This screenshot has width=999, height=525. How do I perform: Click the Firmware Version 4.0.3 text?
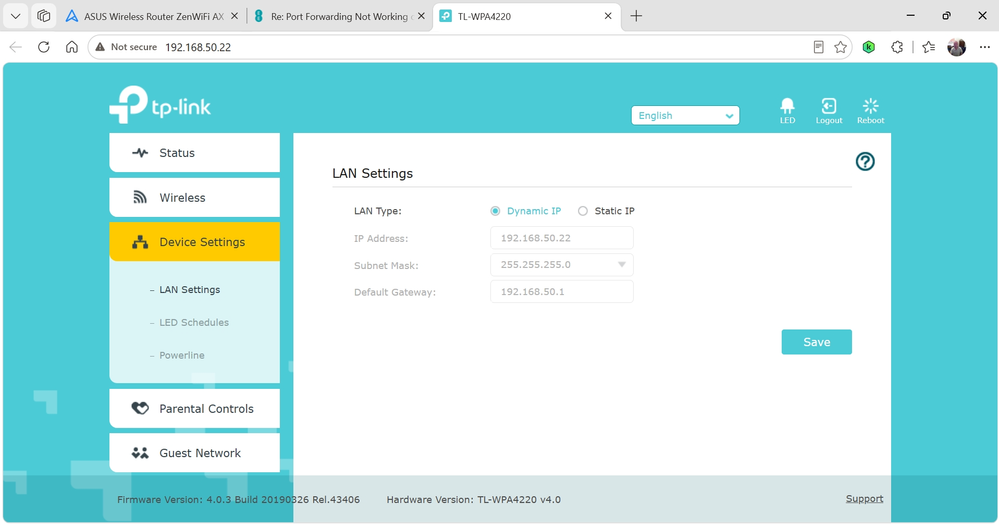[238, 500]
